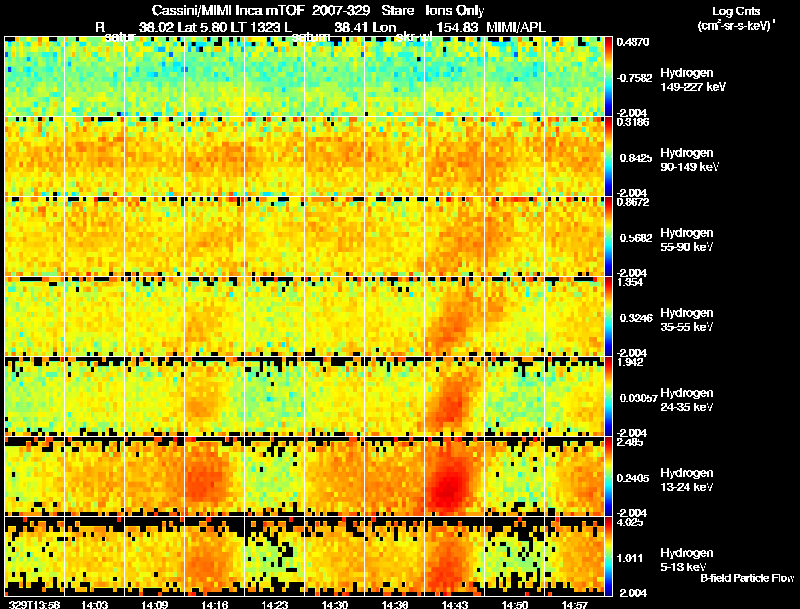Click the skr-wl marker label

click(x=414, y=37)
